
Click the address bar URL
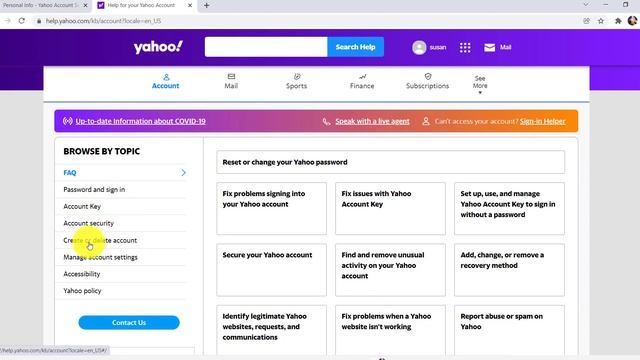104,21
